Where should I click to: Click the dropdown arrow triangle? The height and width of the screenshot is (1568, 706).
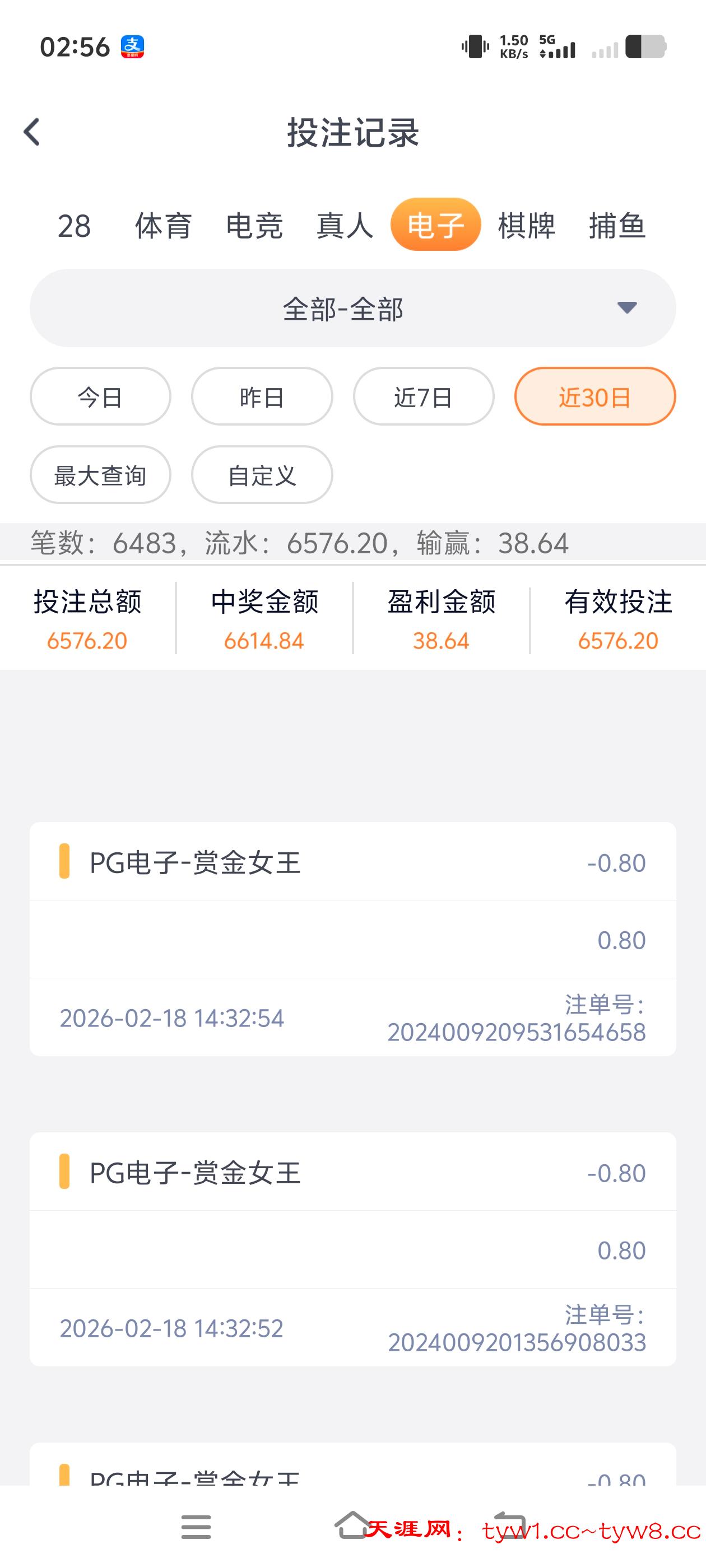[x=627, y=307]
